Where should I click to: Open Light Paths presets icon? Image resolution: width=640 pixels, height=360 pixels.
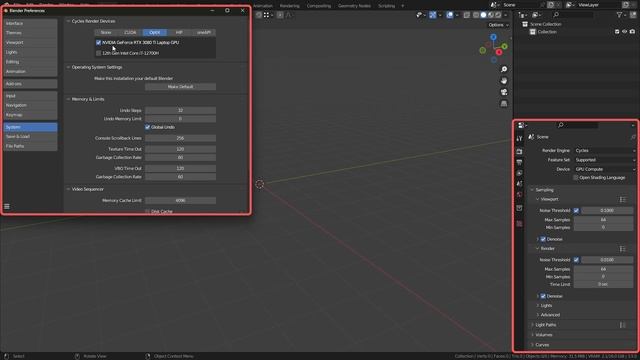(x=622, y=325)
